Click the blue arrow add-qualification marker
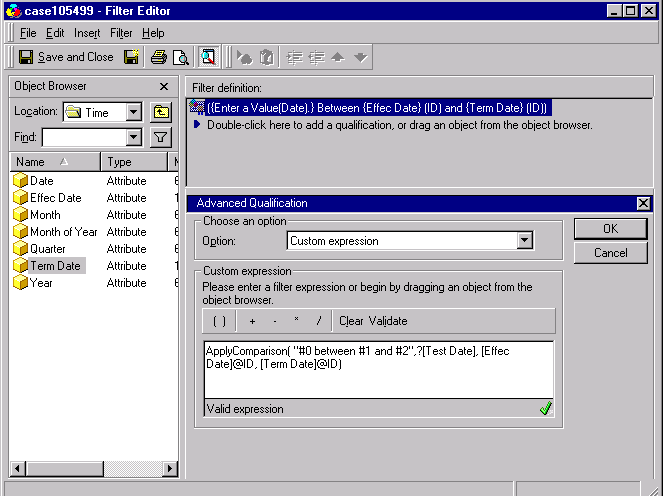The height and width of the screenshot is (496, 664). pyautogui.click(x=196, y=125)
